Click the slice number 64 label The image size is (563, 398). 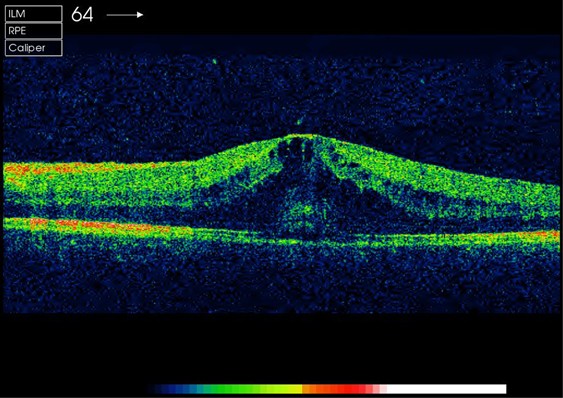point(82,15)
